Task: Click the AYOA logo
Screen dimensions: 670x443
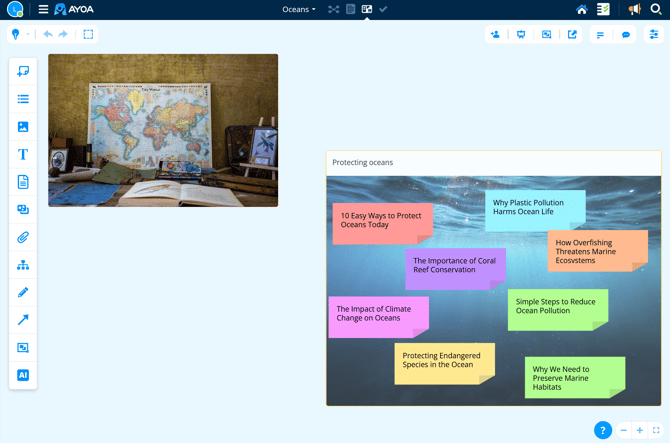Action: pos(74,9)
